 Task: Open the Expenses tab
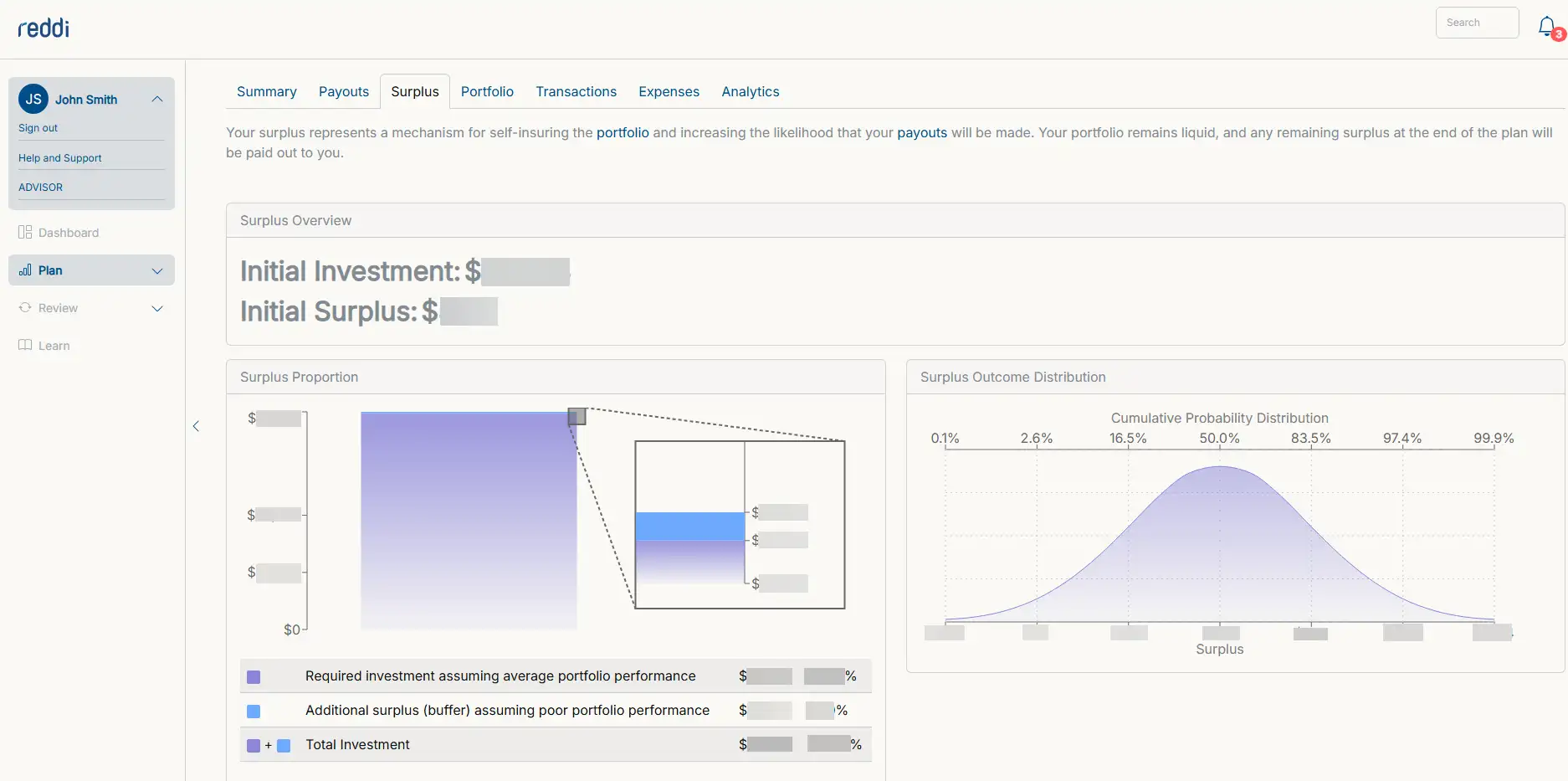(x=669, y=91)
